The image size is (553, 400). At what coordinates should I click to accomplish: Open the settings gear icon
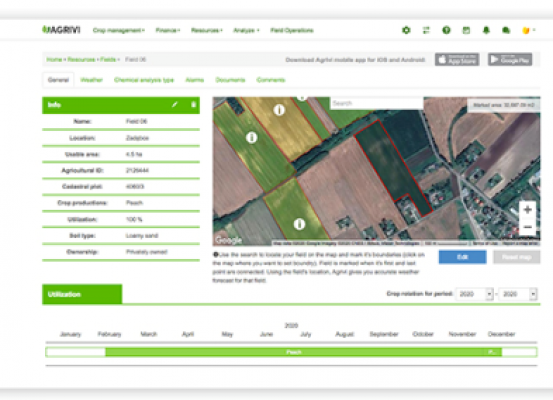[406, 30]
